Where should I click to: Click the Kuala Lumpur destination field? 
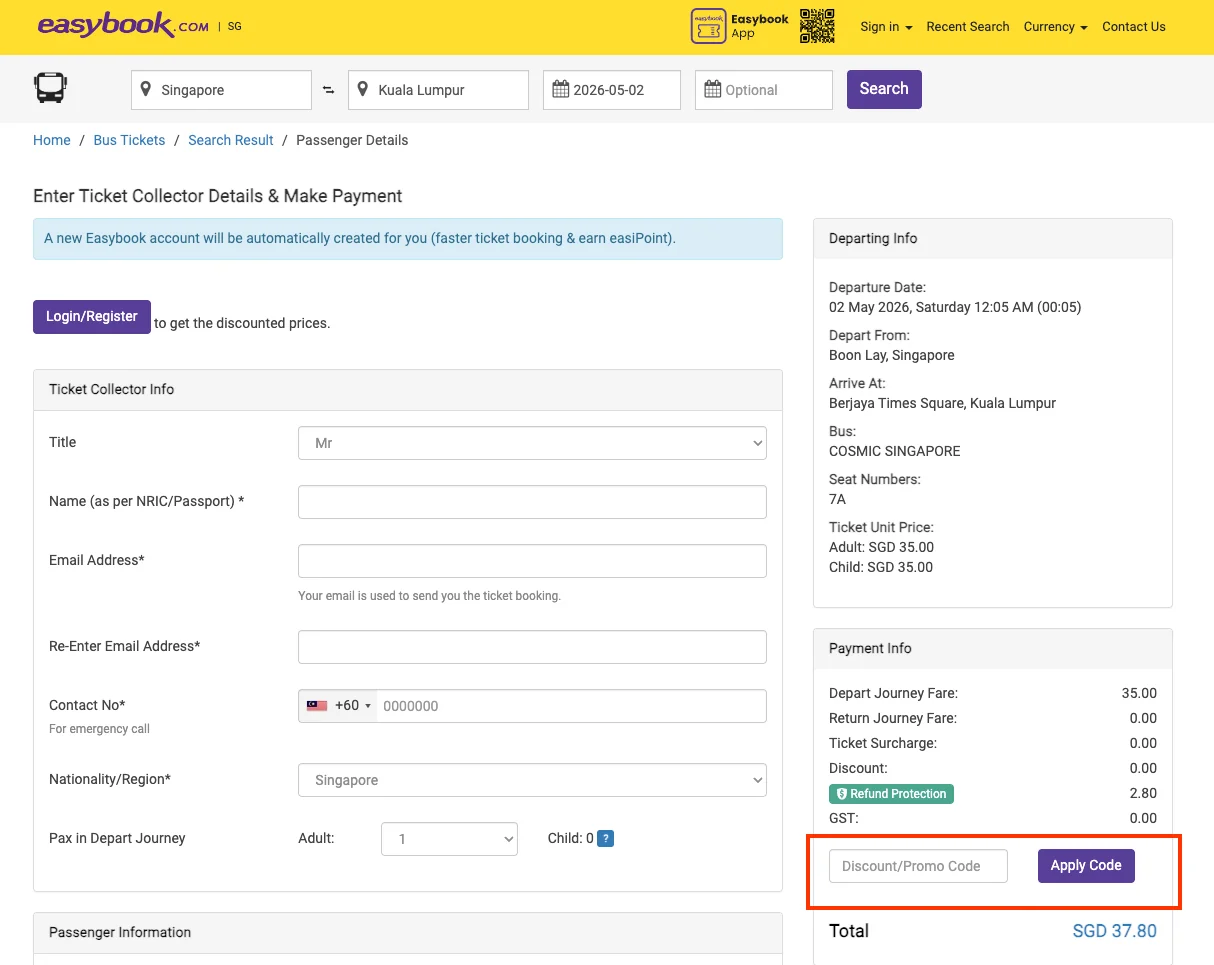click(x=438, y=90)
